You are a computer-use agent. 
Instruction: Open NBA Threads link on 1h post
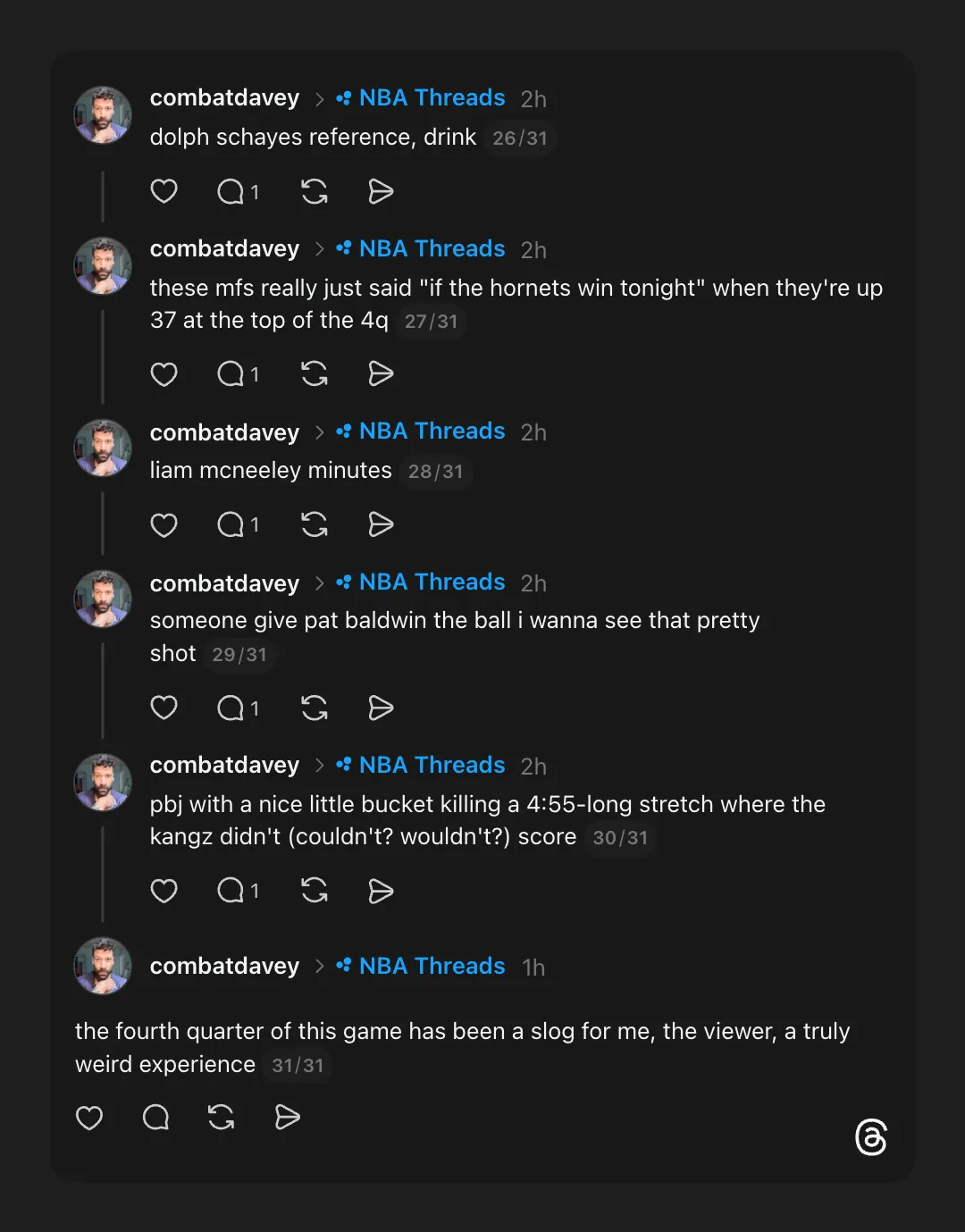pyautogui.click(x=432, y=966)
